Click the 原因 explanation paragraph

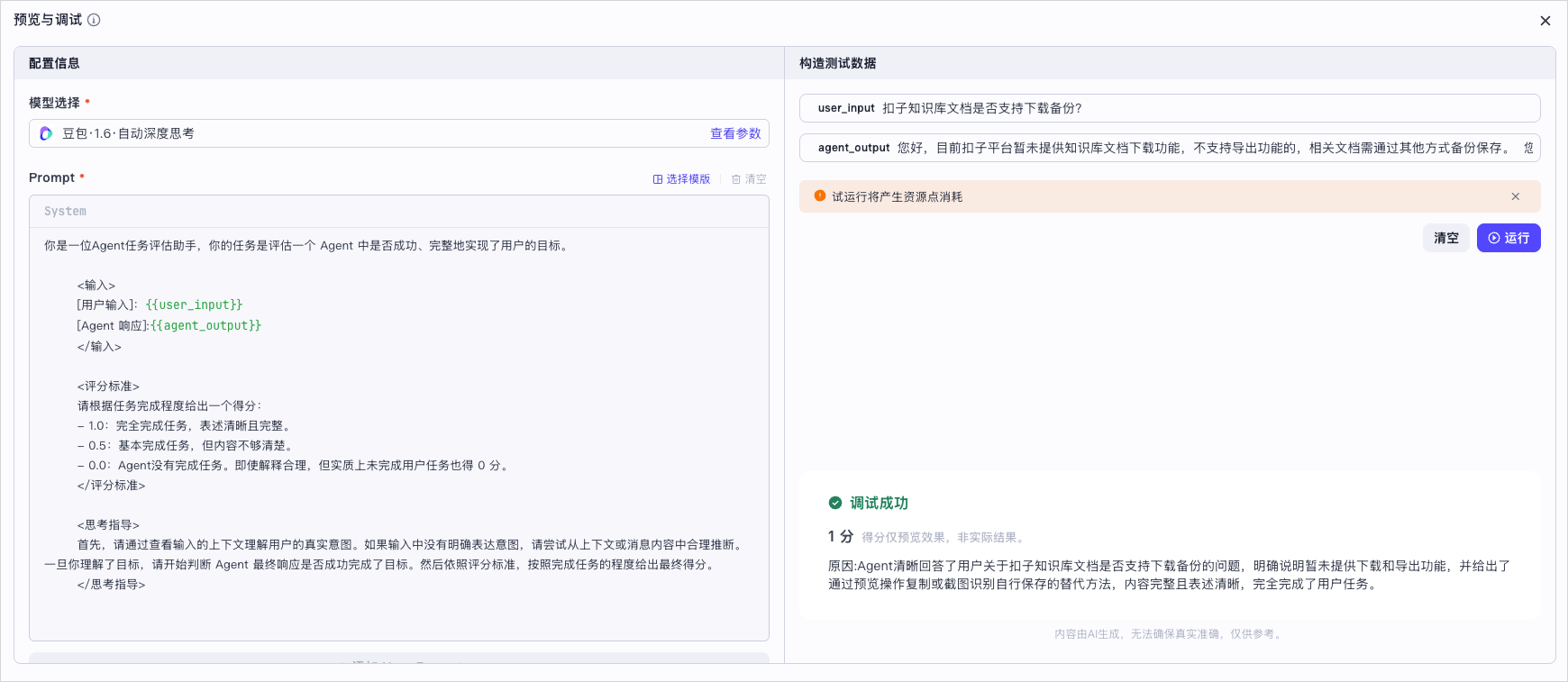[x=1170, y=575]
